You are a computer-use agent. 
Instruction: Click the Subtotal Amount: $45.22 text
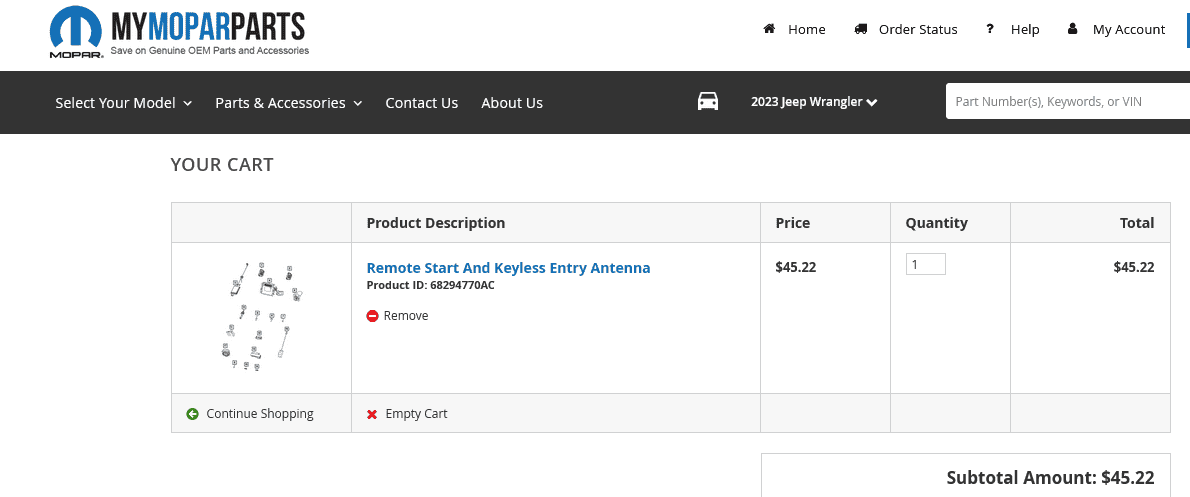click(1050, 477)
